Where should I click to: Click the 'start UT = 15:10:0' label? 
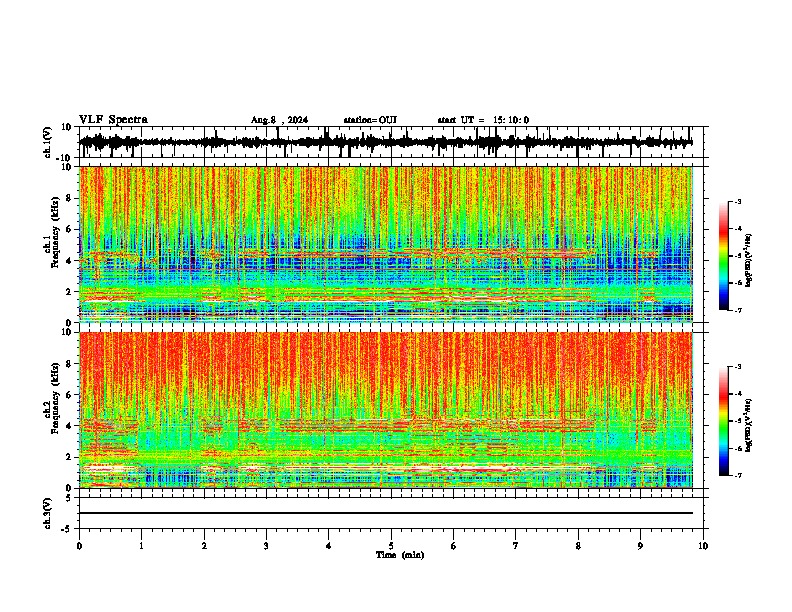pyautogui.click(x=483, y=120)
